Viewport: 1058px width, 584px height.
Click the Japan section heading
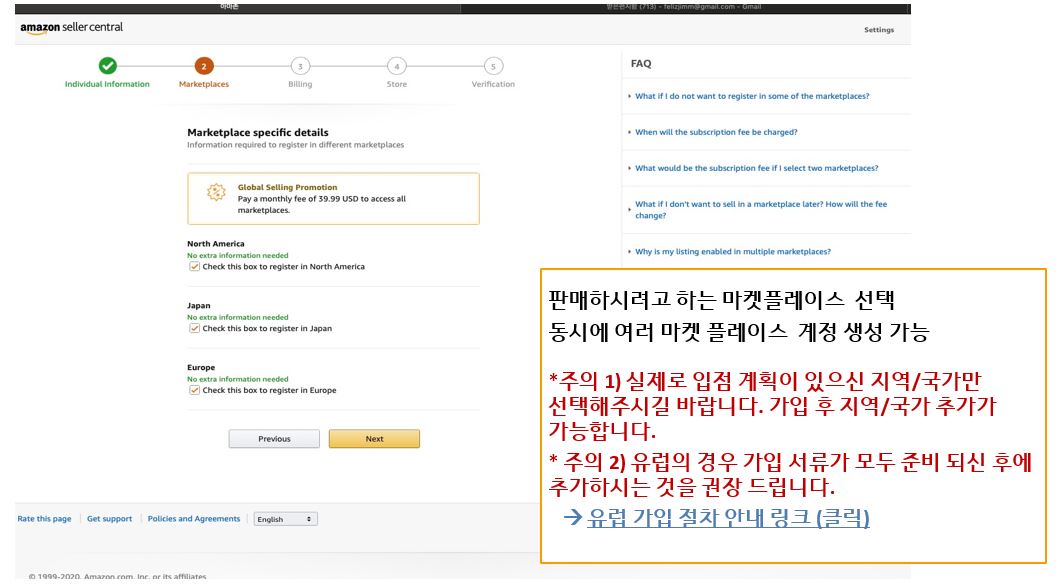tap(198, 305)
